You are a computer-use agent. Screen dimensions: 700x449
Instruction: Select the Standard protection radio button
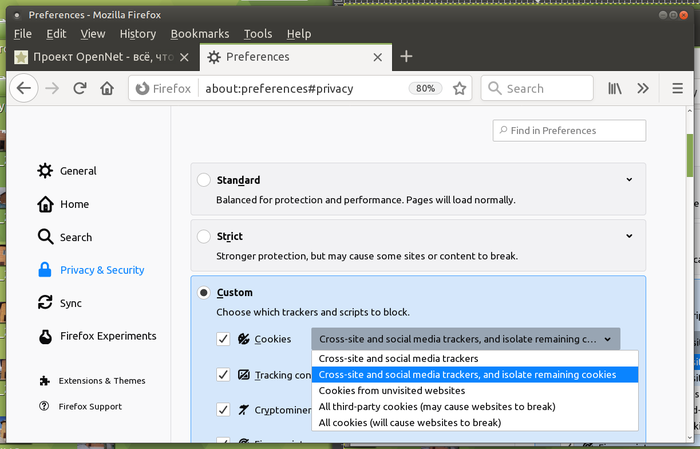tap(204, 180)
